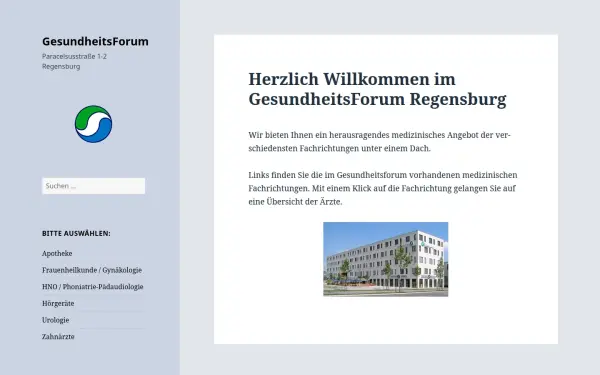Click the green and blue circular logo
Screen dimensions: 600x375
[x=93, y=124]
